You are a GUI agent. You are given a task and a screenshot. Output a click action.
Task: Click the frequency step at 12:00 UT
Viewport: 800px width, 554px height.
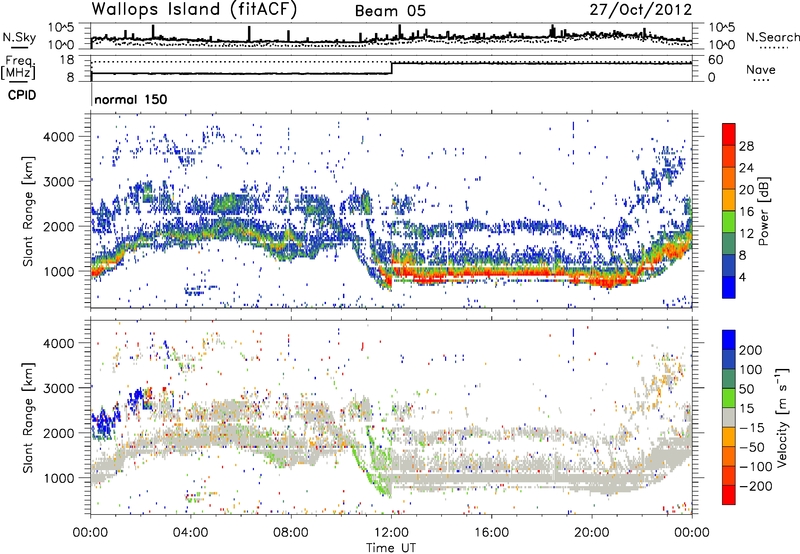point(391,68)
